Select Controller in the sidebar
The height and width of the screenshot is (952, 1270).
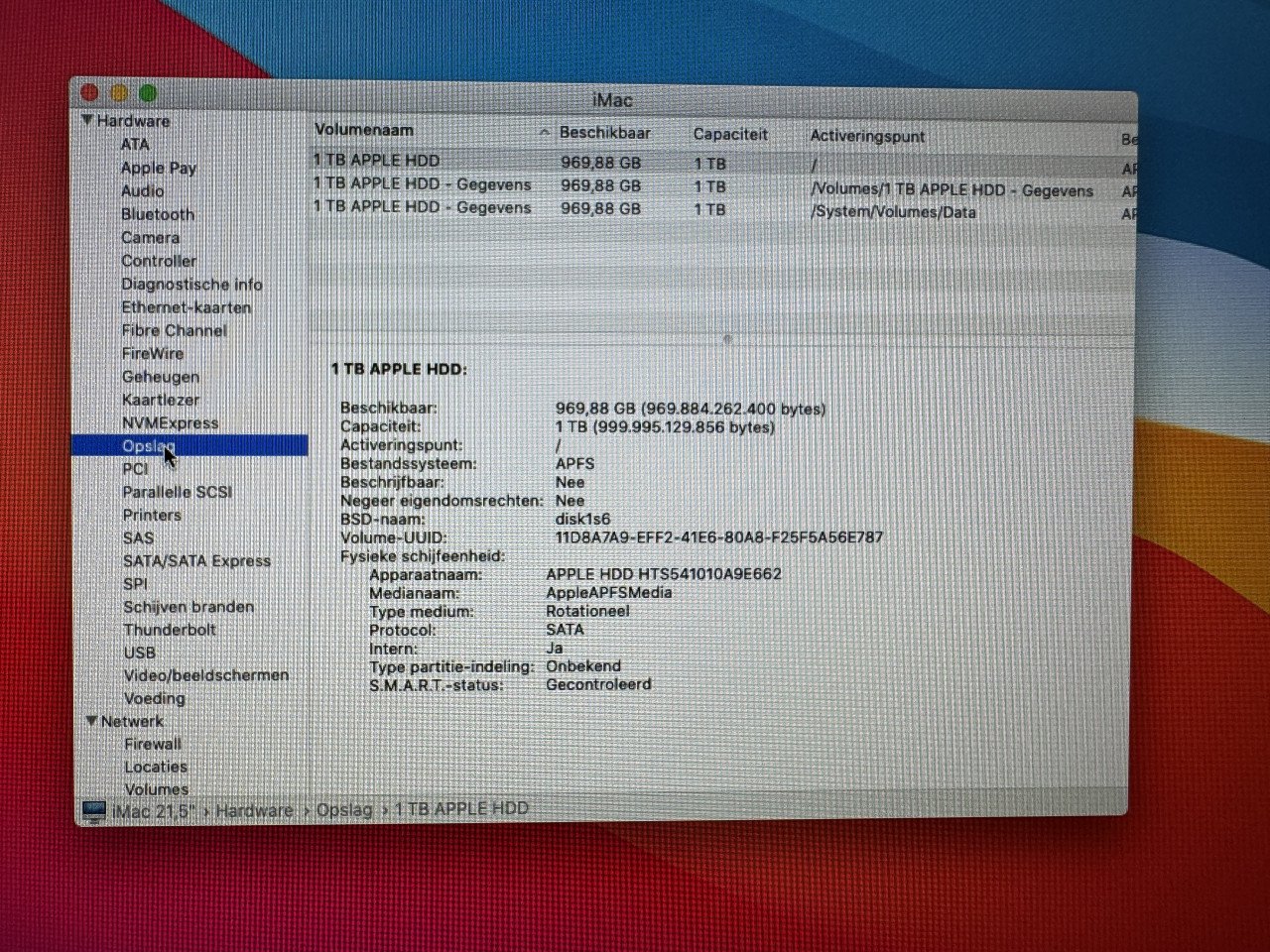pos(159,261)
